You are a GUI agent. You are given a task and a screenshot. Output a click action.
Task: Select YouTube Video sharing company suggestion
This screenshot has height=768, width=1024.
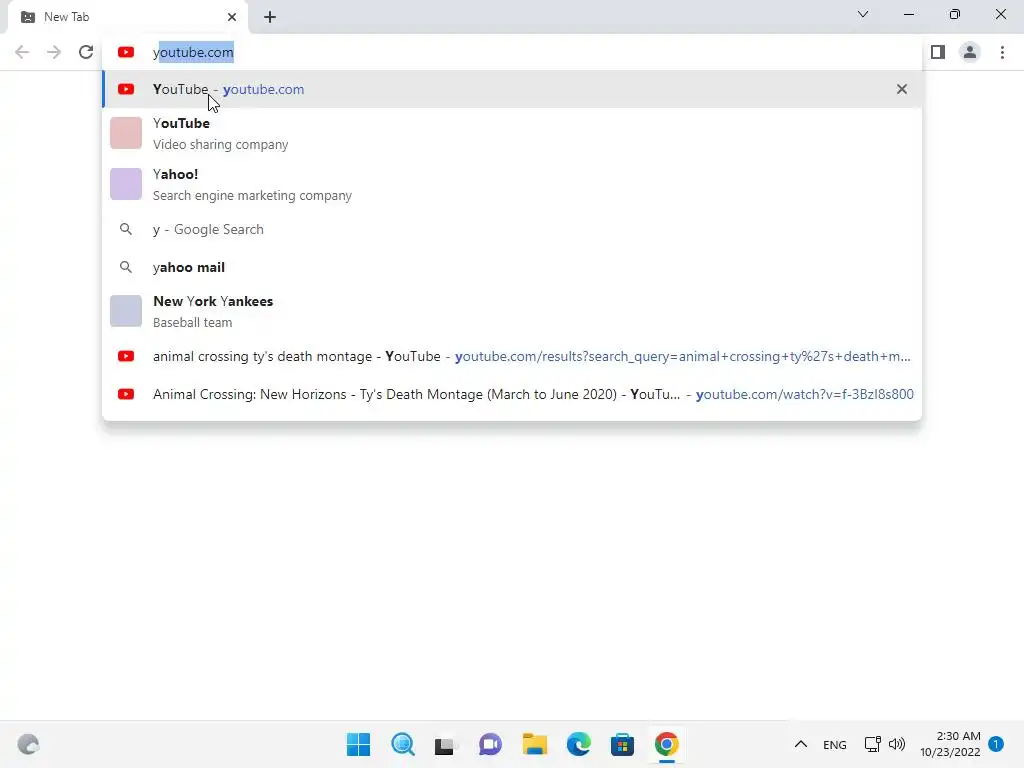click(x=512, y=133)
